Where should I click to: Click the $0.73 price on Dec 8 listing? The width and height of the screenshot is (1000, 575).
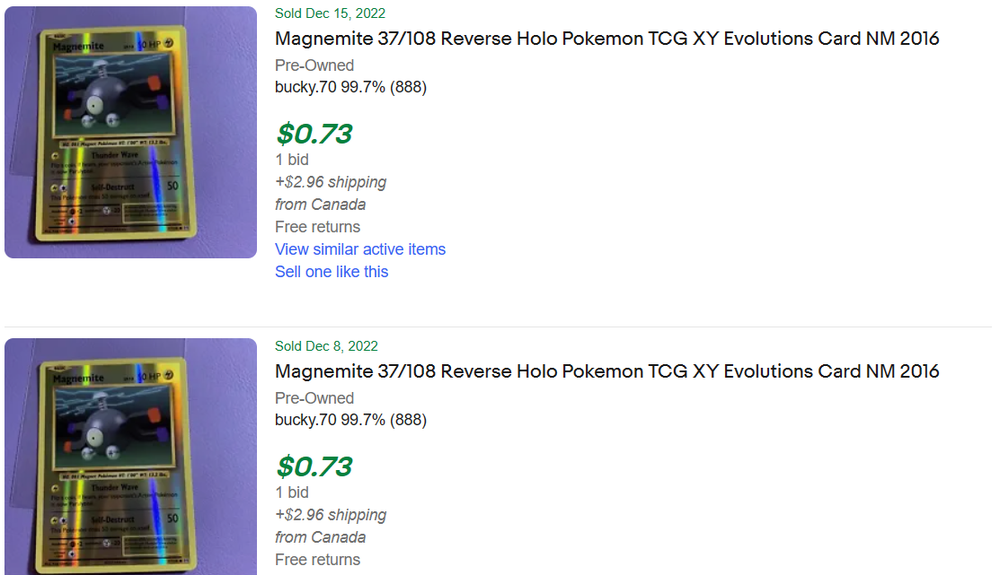coord(314,466)
